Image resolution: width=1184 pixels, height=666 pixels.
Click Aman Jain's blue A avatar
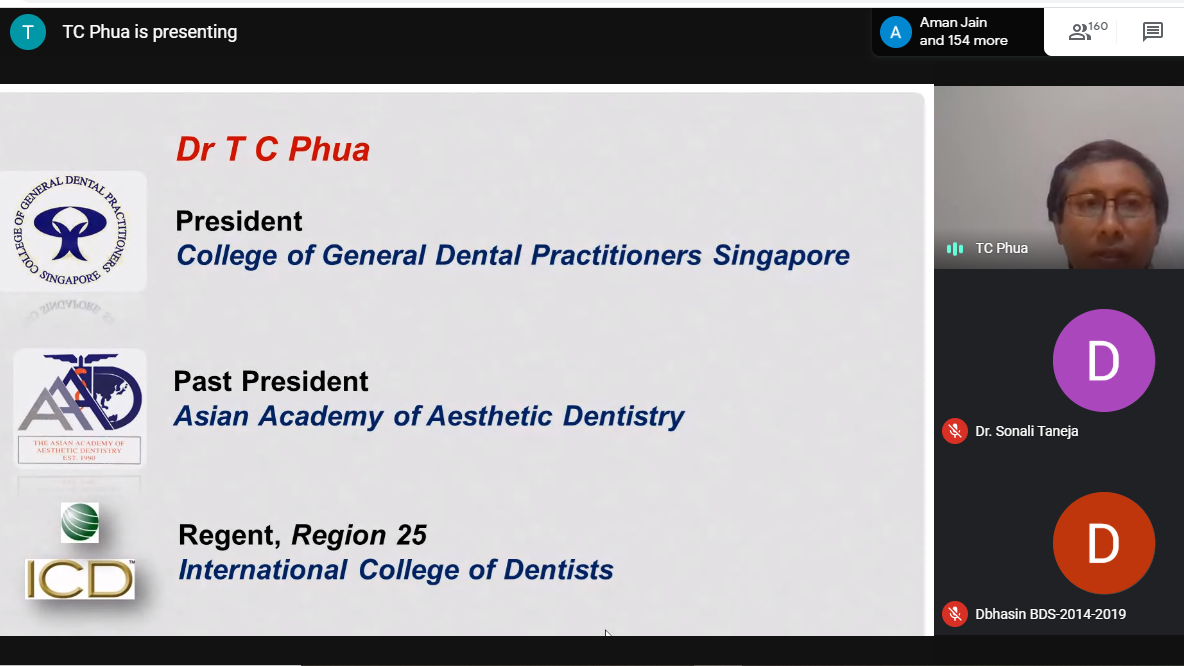895,32
